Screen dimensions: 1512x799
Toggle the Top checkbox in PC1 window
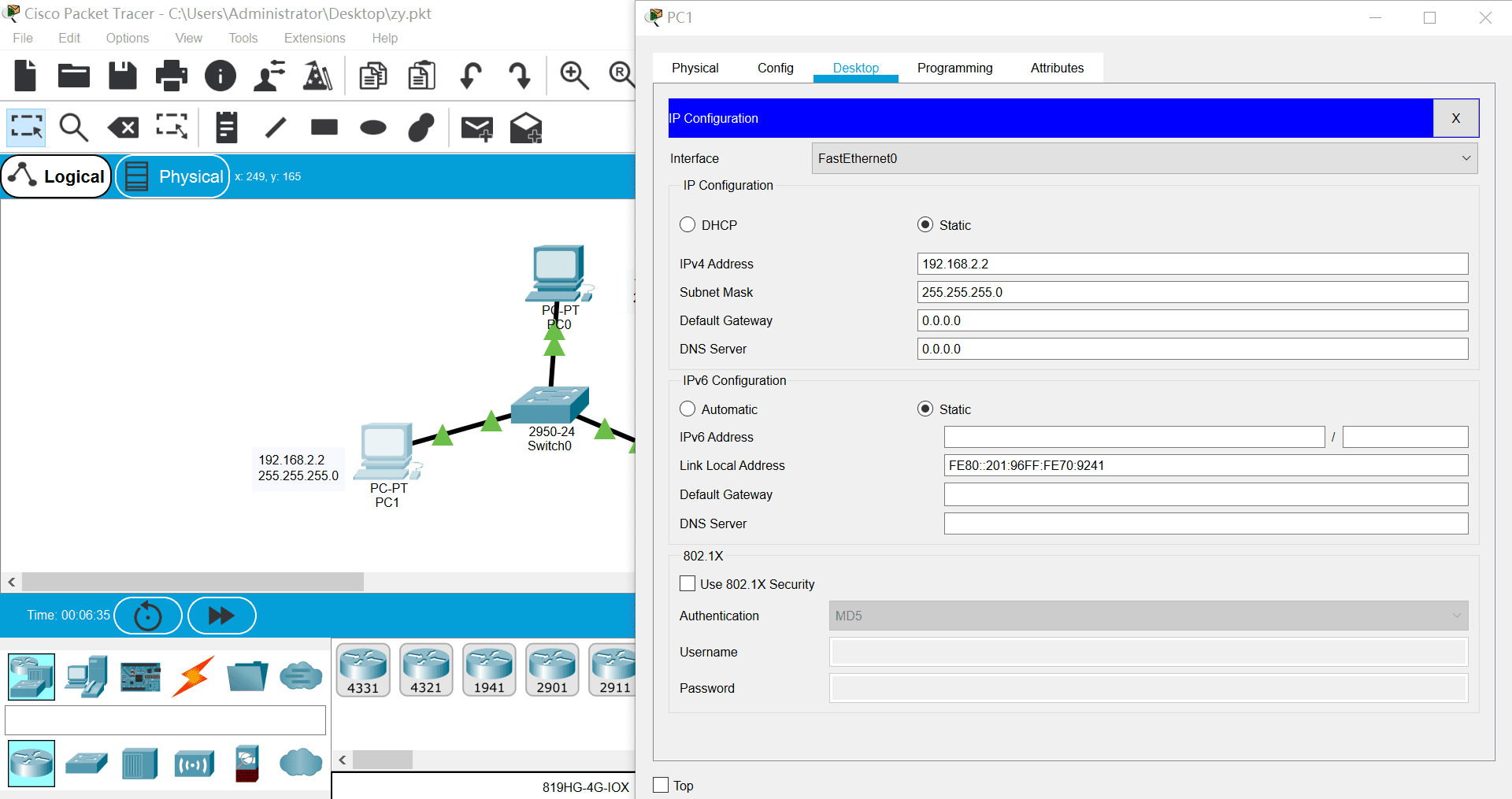(661, 786)
